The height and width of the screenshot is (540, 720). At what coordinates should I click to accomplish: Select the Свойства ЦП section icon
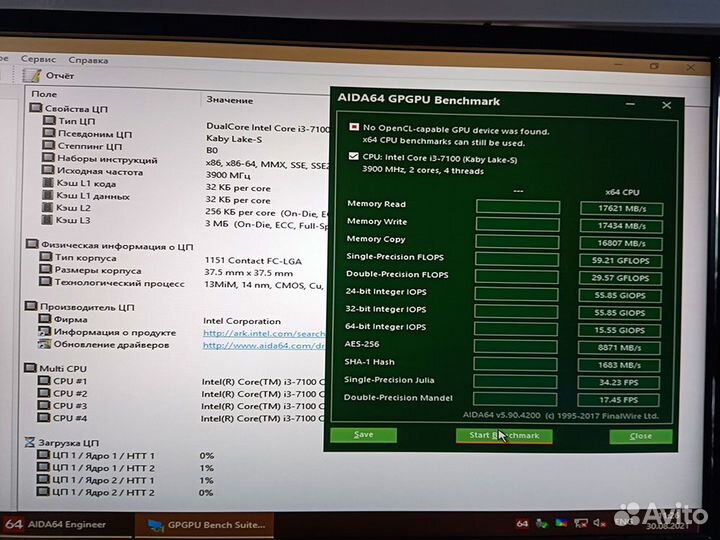tap(35, 108)
